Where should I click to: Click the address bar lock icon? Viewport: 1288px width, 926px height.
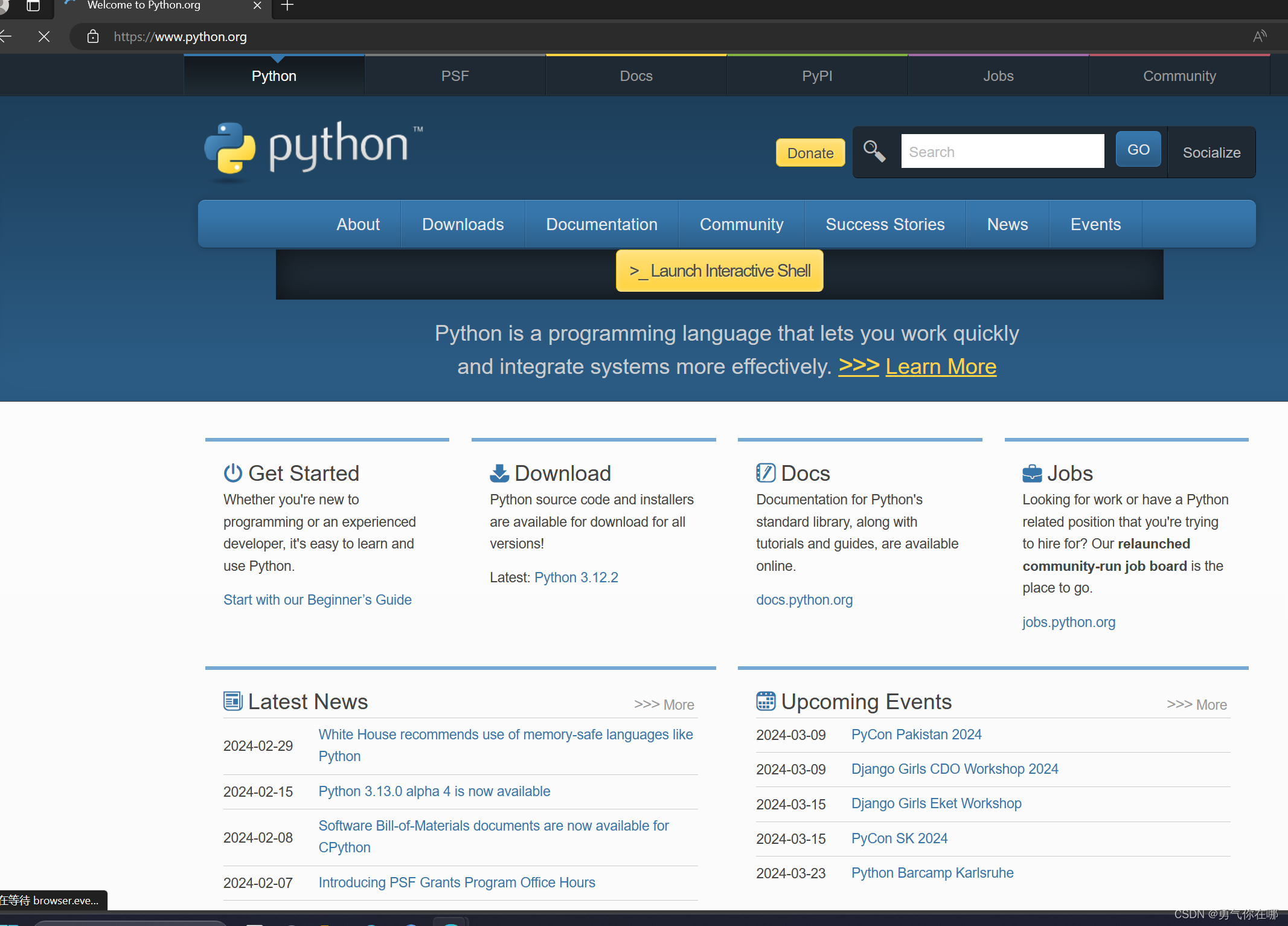click(x=92, y=36)
